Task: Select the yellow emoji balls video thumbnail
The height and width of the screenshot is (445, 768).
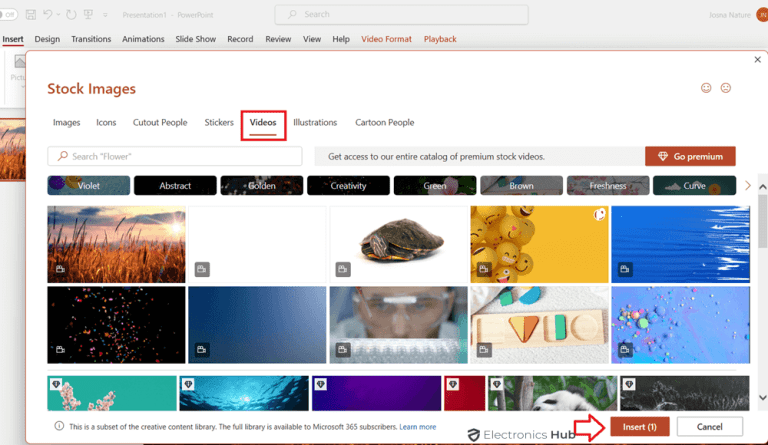Action: pyautogui.click(x=539, y=244)
